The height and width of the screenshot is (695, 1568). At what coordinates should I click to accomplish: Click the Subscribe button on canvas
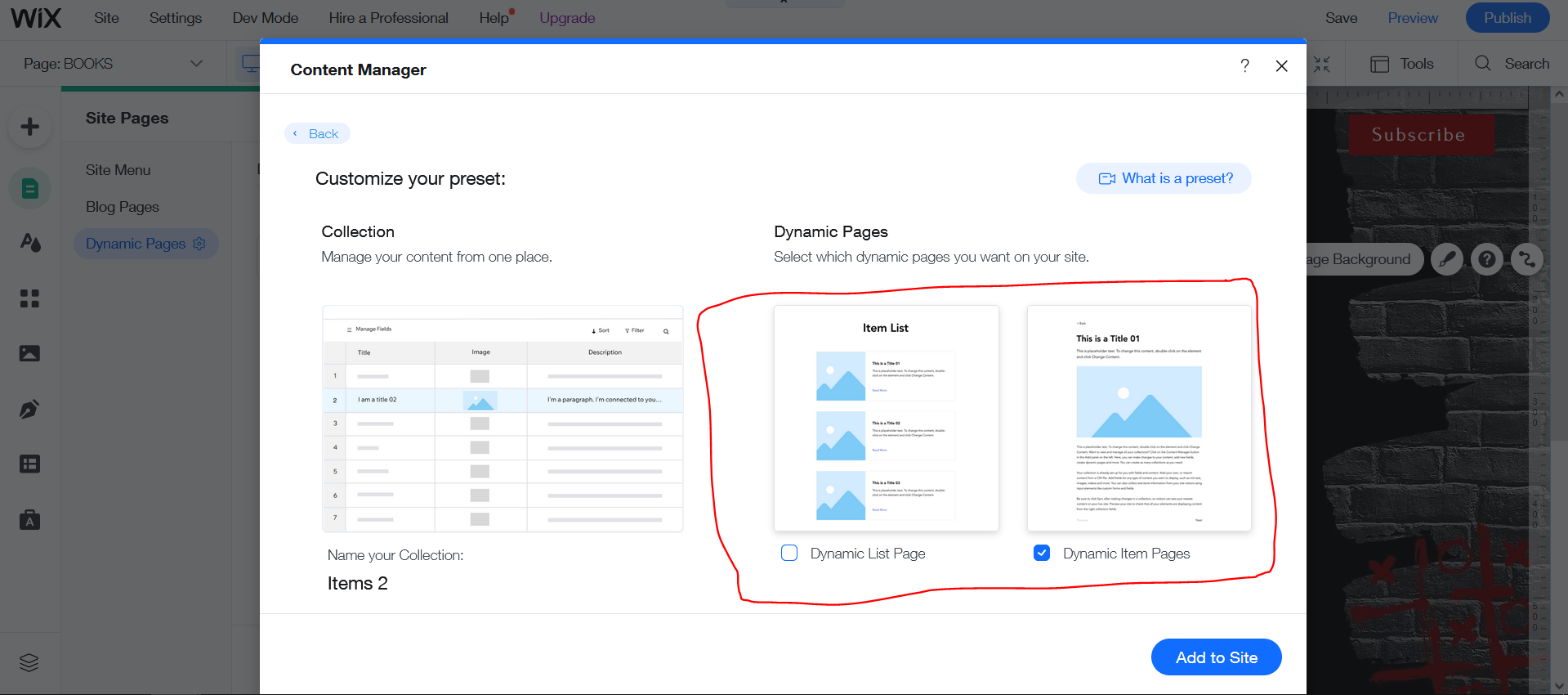pos(1421,135)
